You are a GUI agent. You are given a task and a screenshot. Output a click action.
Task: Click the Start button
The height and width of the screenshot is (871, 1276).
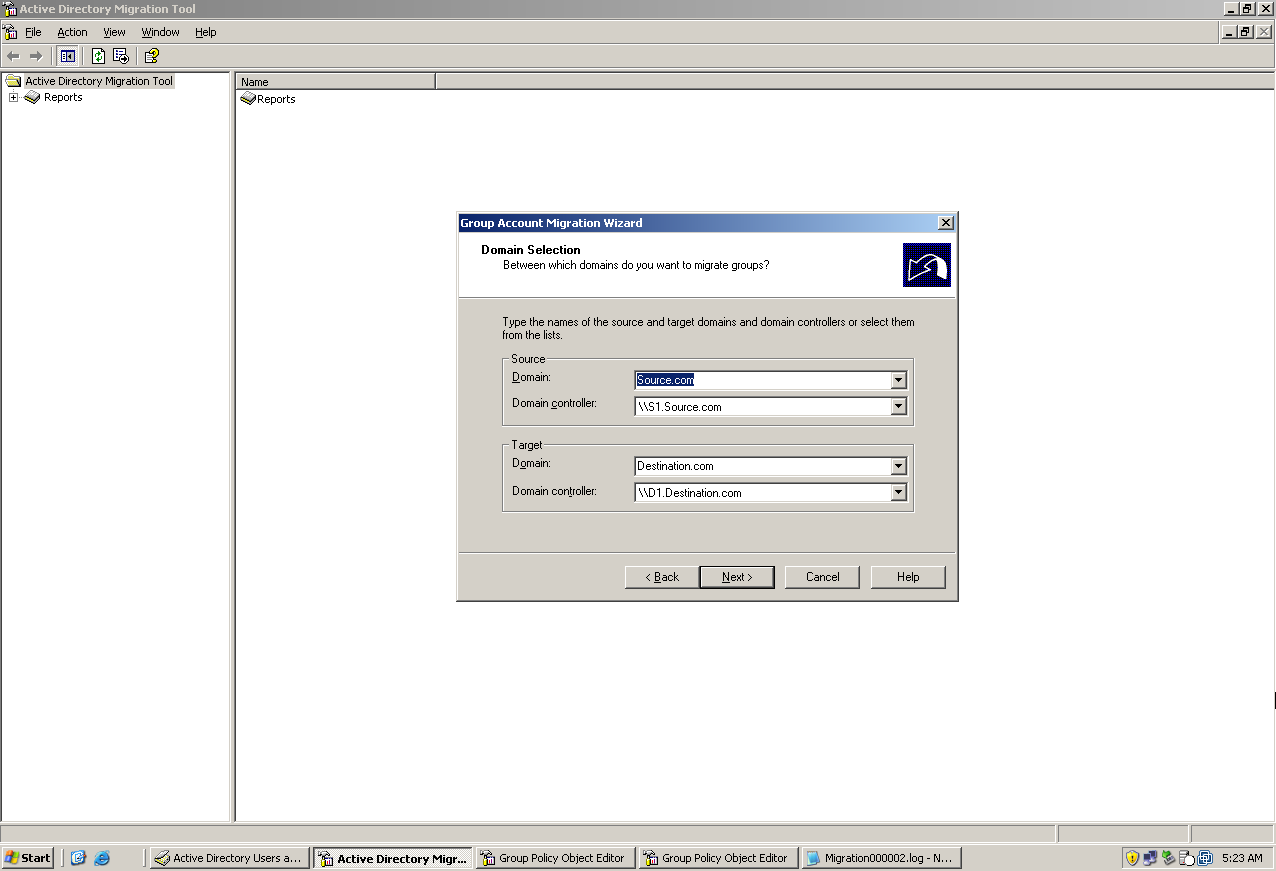click(x=28, y=858)
